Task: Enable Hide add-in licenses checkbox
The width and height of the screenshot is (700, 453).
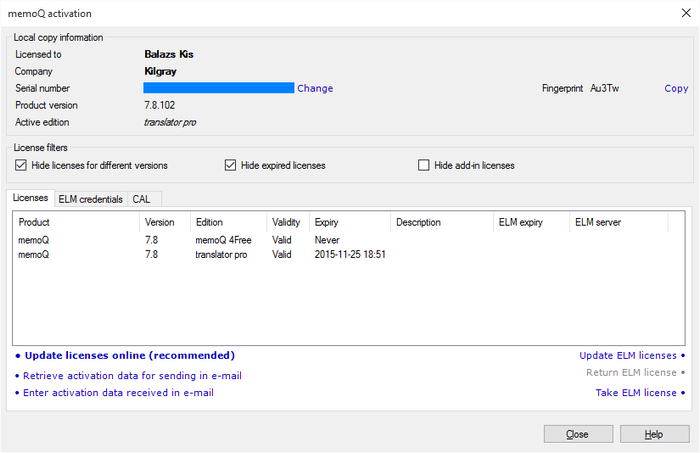Action: pos(424,165)
